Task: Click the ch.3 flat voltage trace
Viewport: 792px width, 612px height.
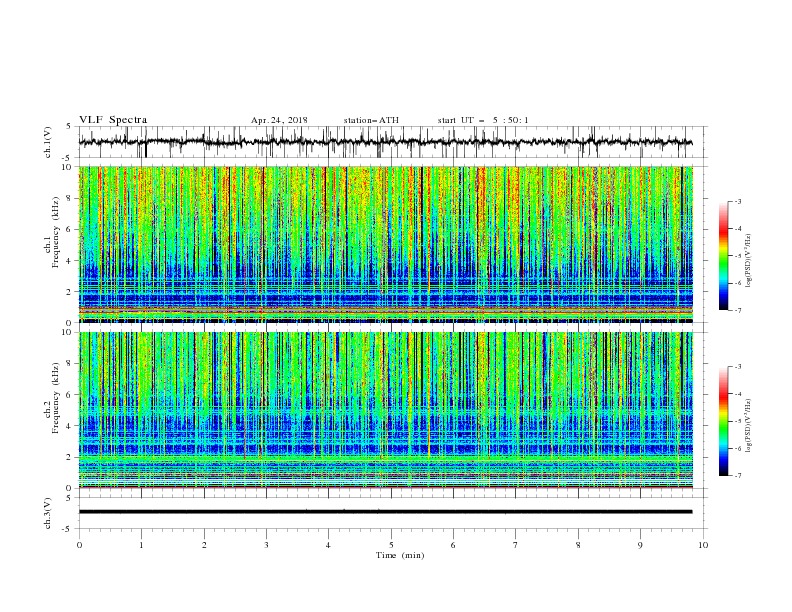Action: click(385, 512)
